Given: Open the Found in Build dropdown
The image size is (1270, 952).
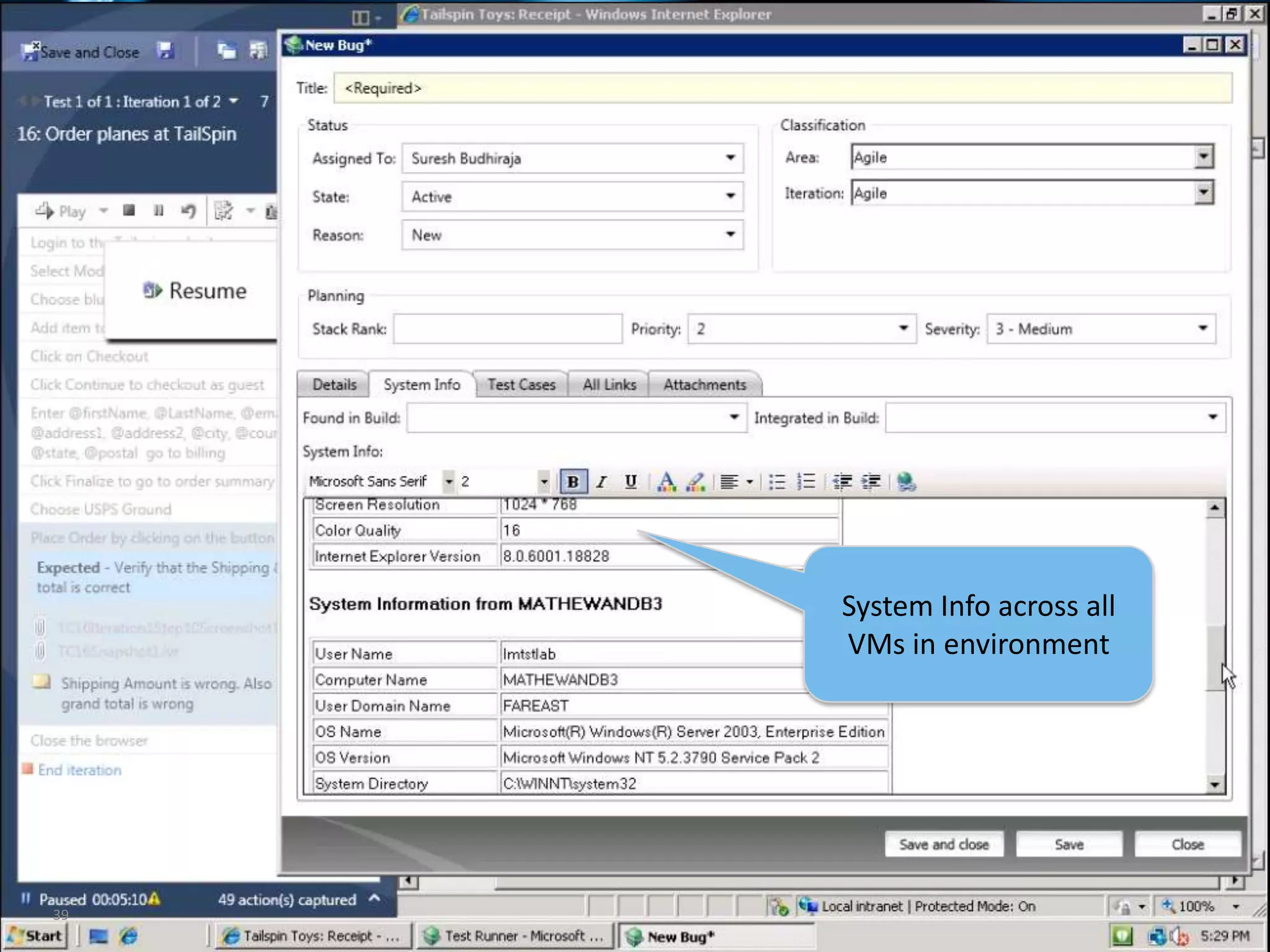Looking at the screenshot, I should pos(734,417).
